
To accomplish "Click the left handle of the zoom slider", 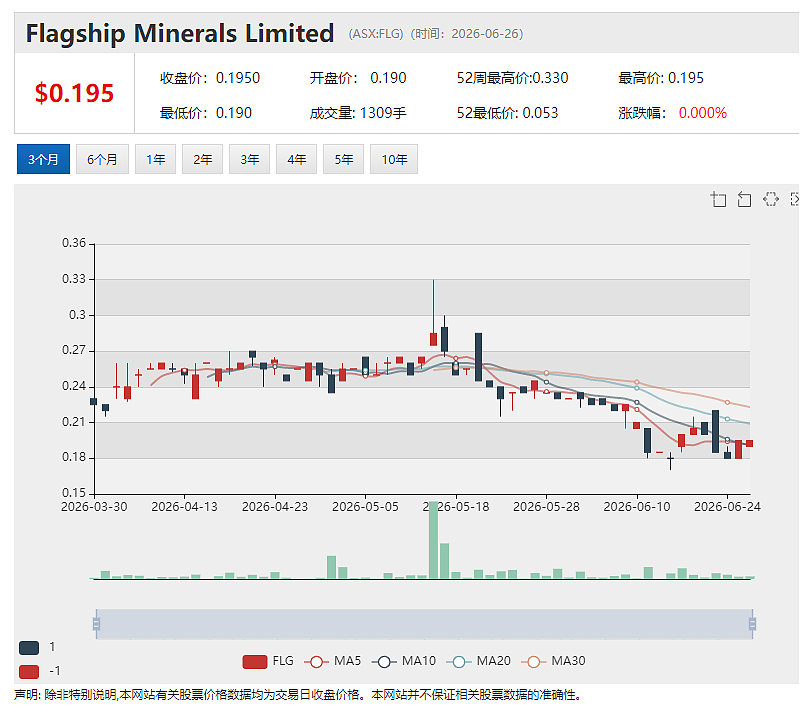I will 96,624.
